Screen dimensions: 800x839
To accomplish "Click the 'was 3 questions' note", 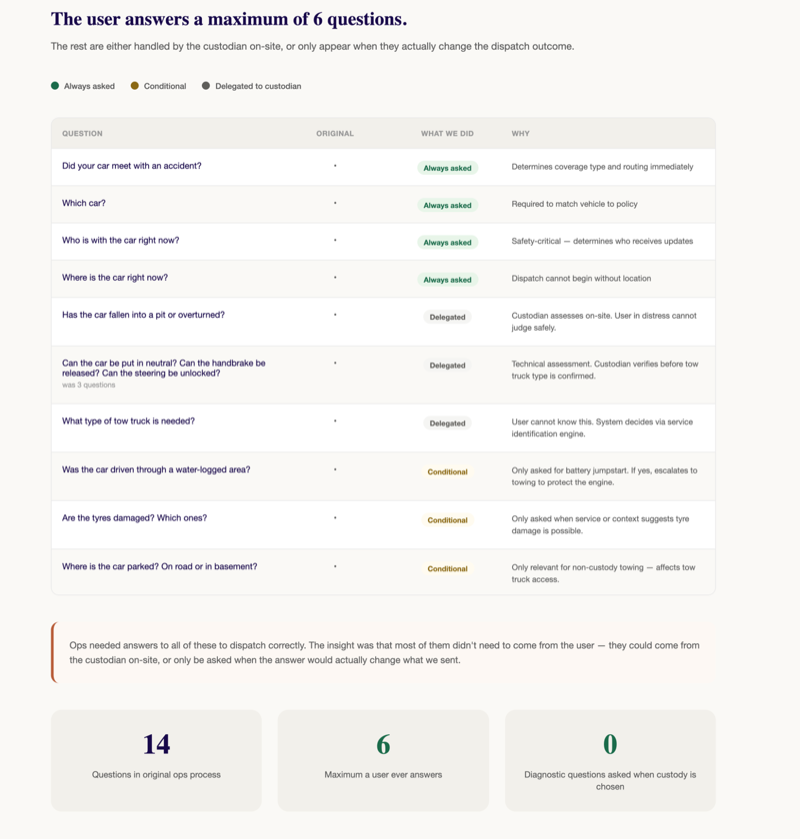I will (88, 385).
